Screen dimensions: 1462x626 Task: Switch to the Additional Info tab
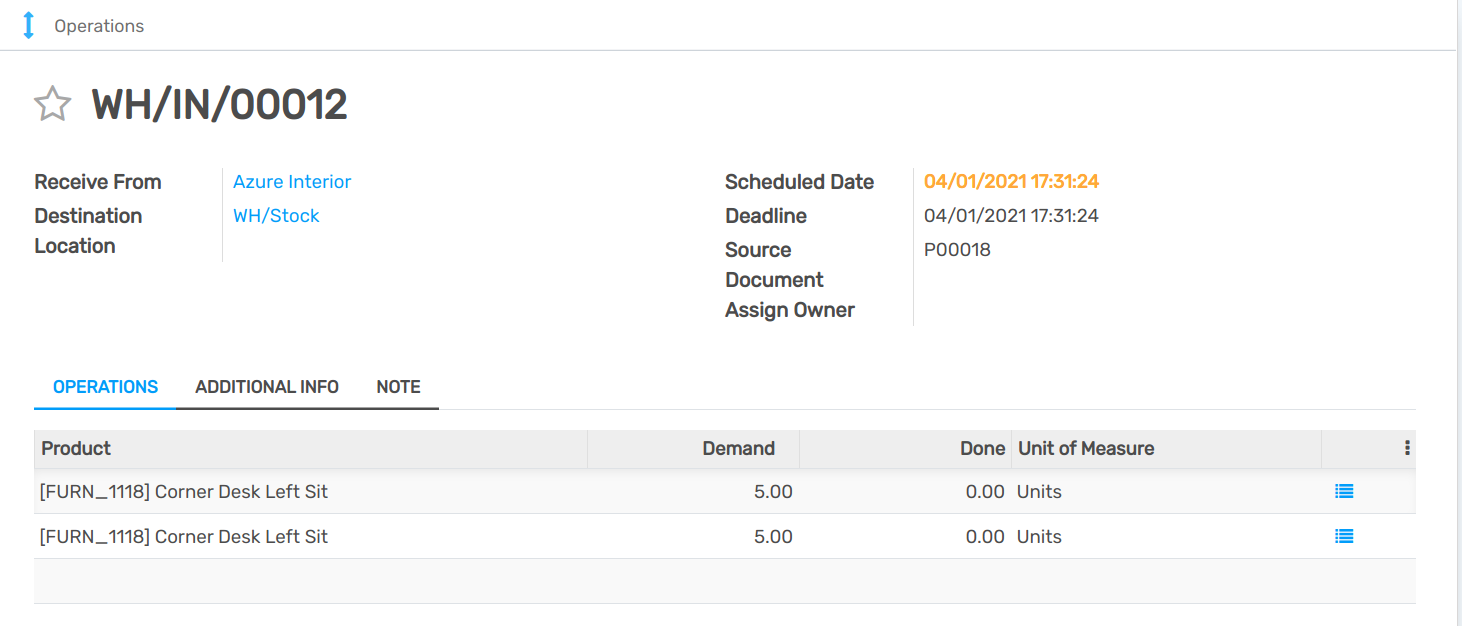pyautogui.click(x=267, y=387)
